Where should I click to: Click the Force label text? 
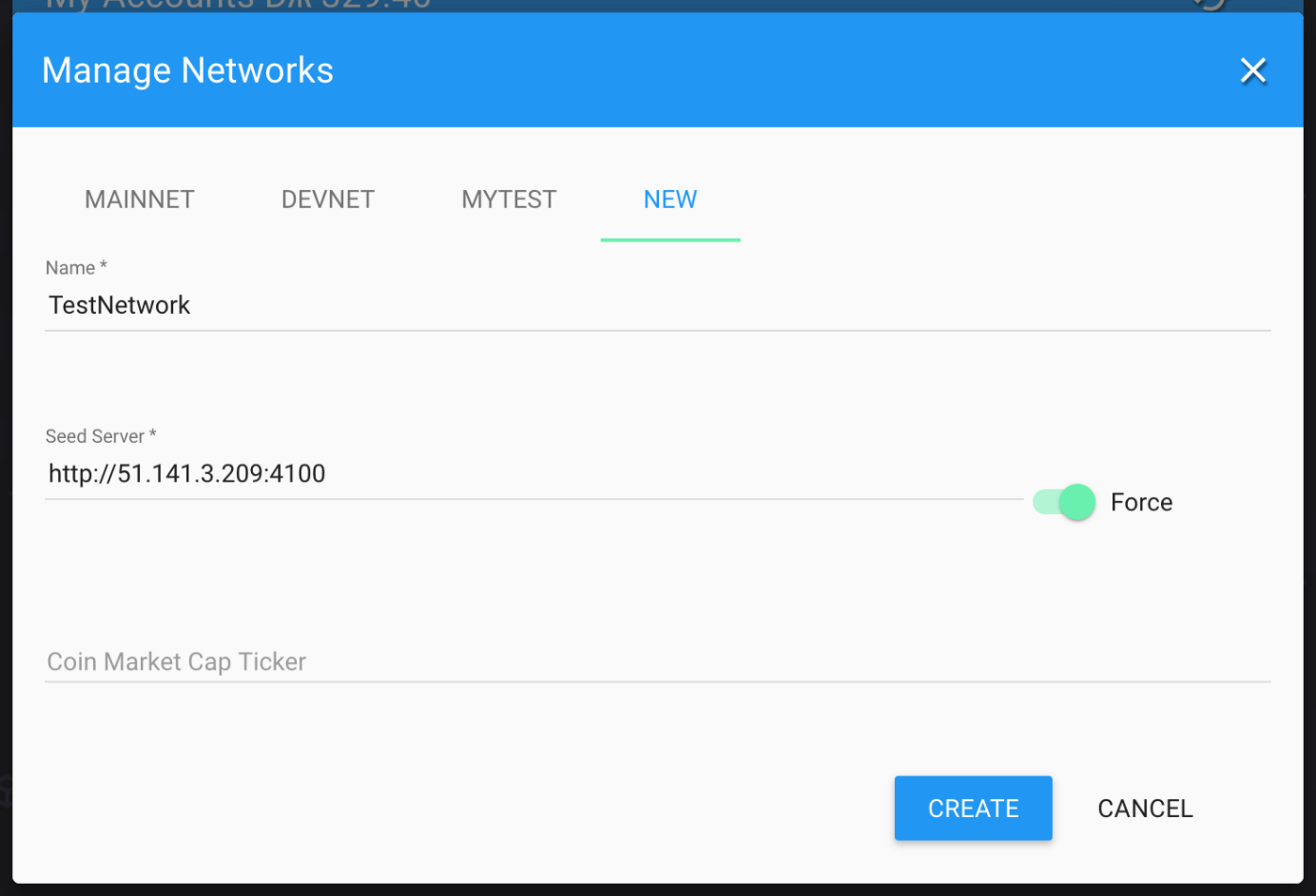pos(1141,502)
